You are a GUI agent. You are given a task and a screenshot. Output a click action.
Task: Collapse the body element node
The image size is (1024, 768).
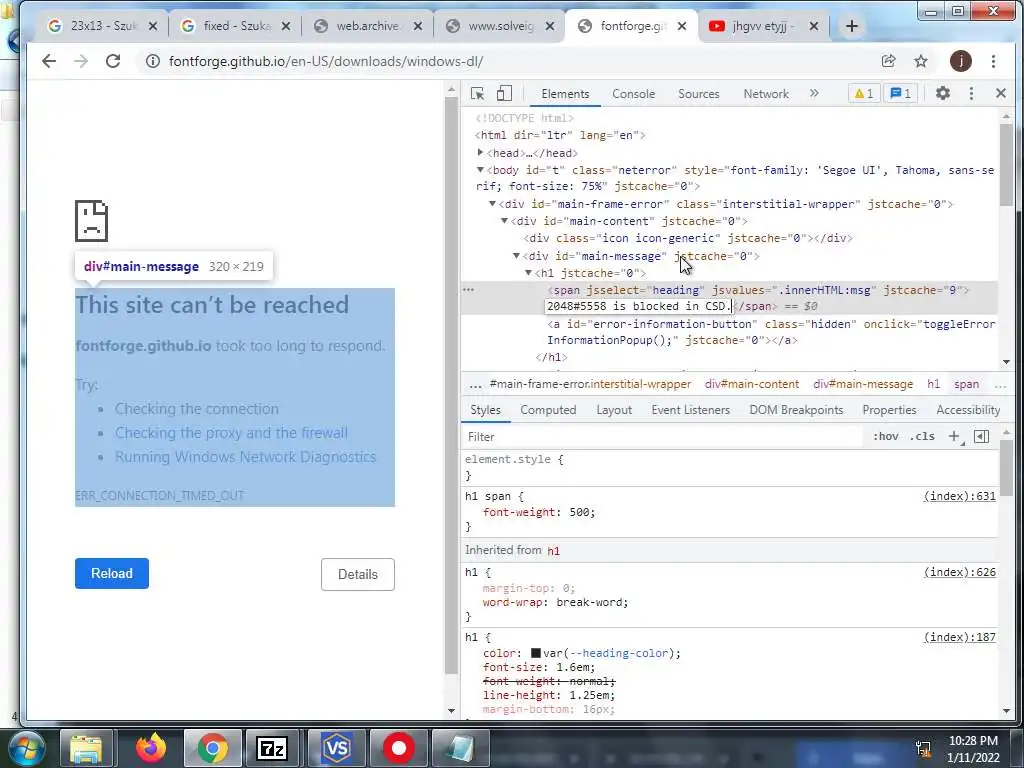click(x=480, y=170)
